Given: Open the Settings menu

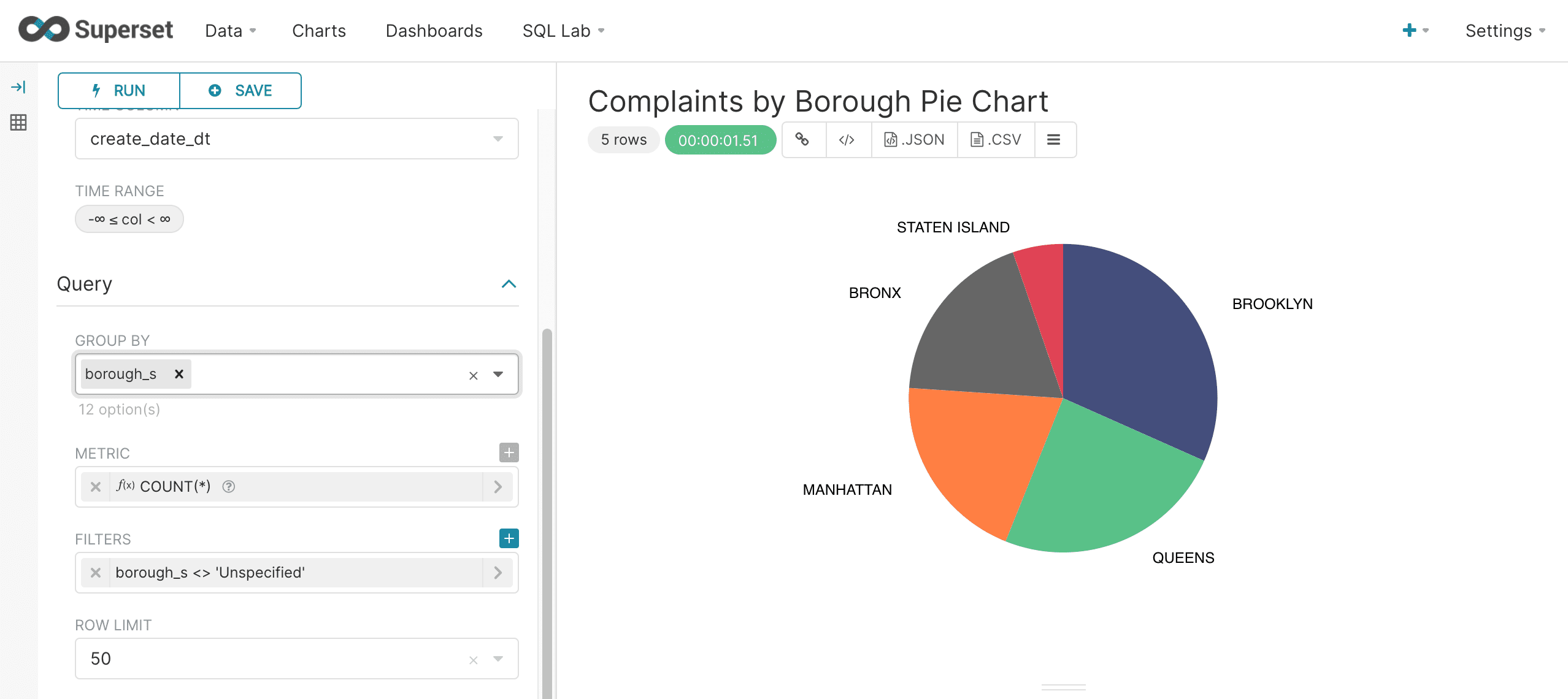Looking at the screenshot, I should click(1505, 31).
